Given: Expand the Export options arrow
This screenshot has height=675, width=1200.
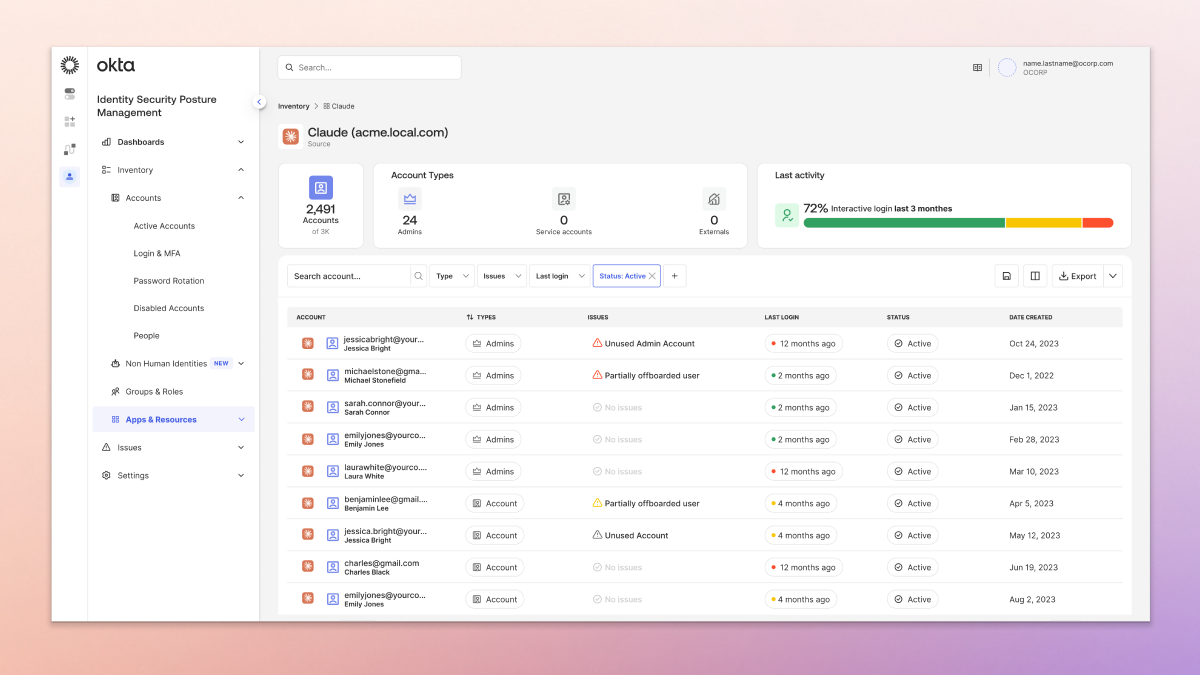Looking at the screenshot, I should point(1113,276).
